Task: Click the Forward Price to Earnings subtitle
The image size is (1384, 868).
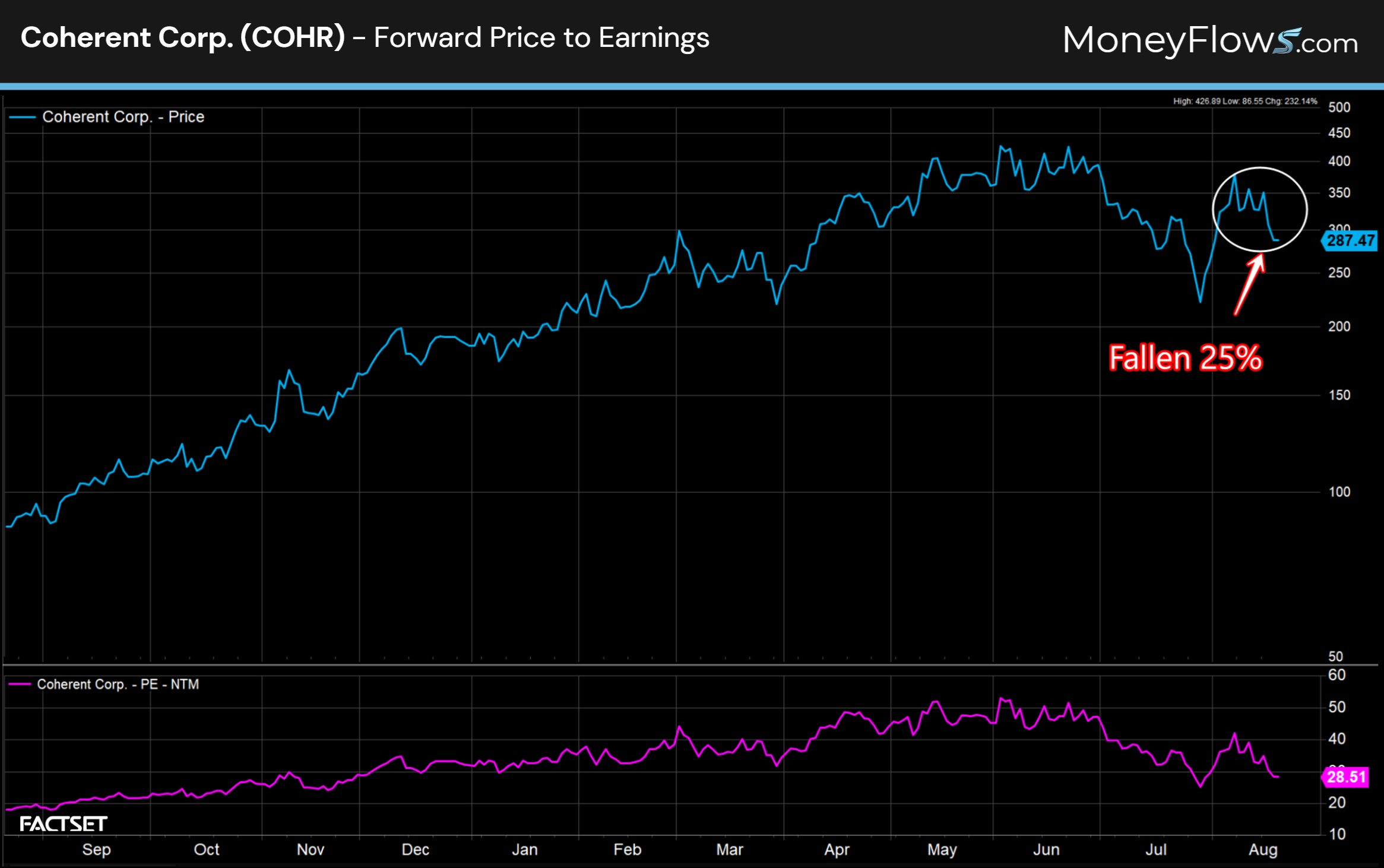Action: point(541,37)
